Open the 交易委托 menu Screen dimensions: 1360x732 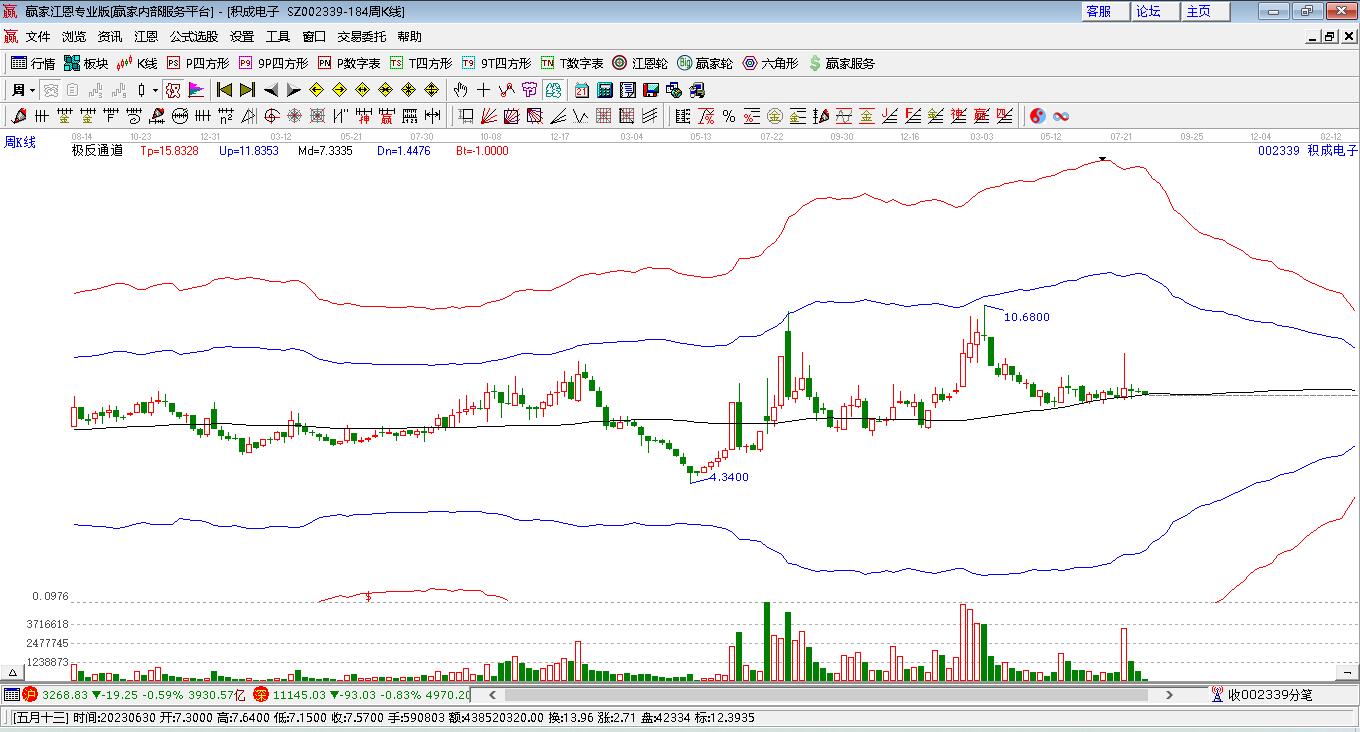point(362,37)
